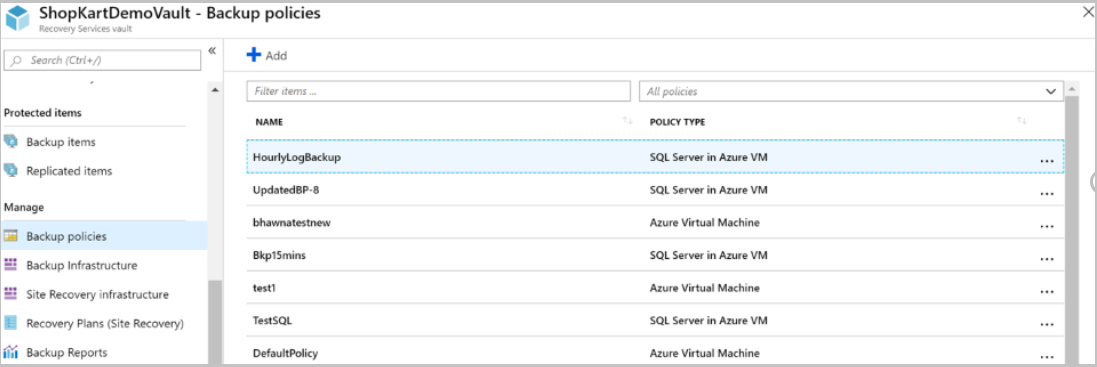Focus the Filter items input field
Viewport: 1097px width, 367px height.
pyautogui.click(x=439, y=92)
